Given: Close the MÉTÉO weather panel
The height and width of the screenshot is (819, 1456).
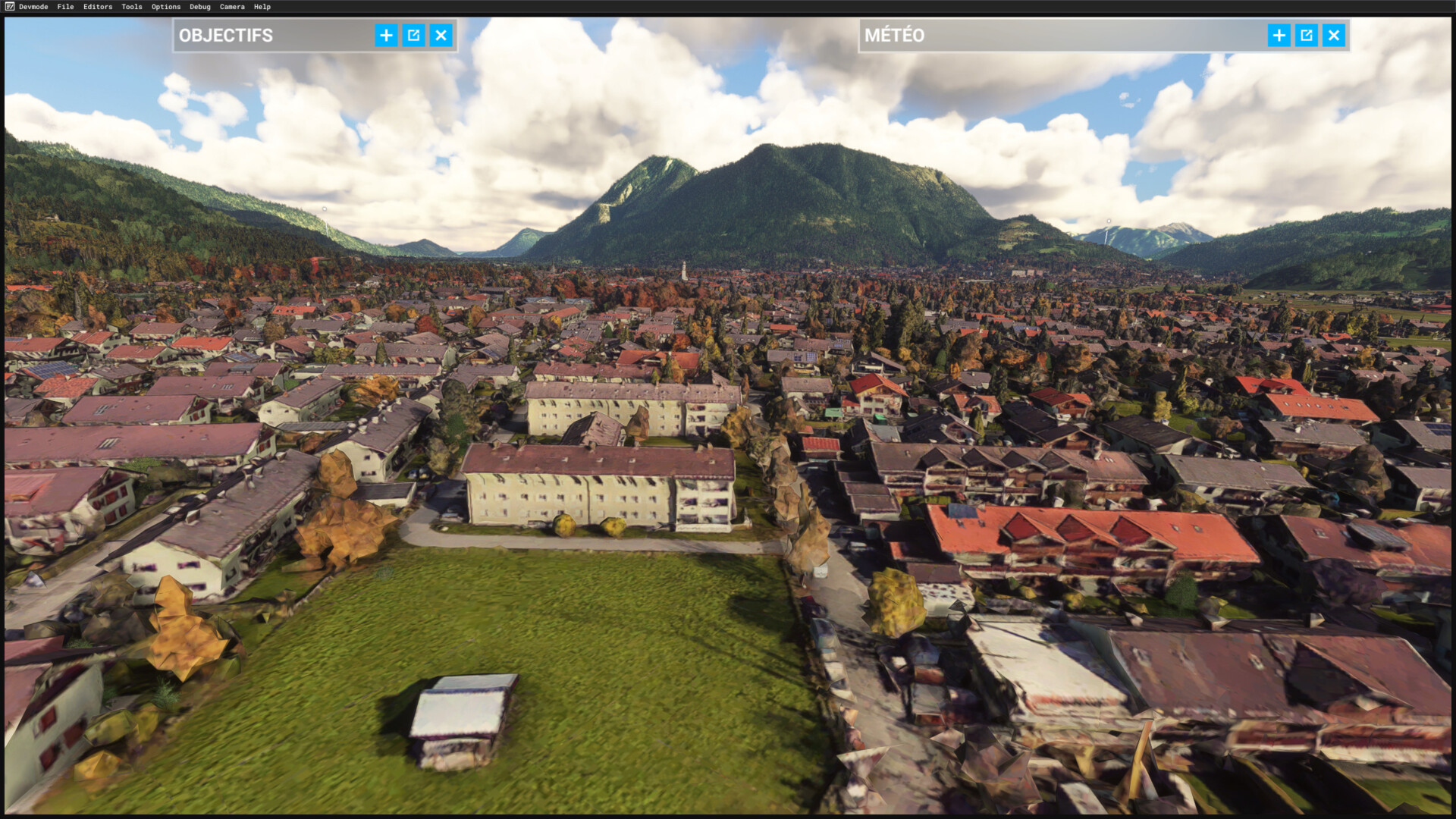Looking at the screenshot, I should [1333, 35].
